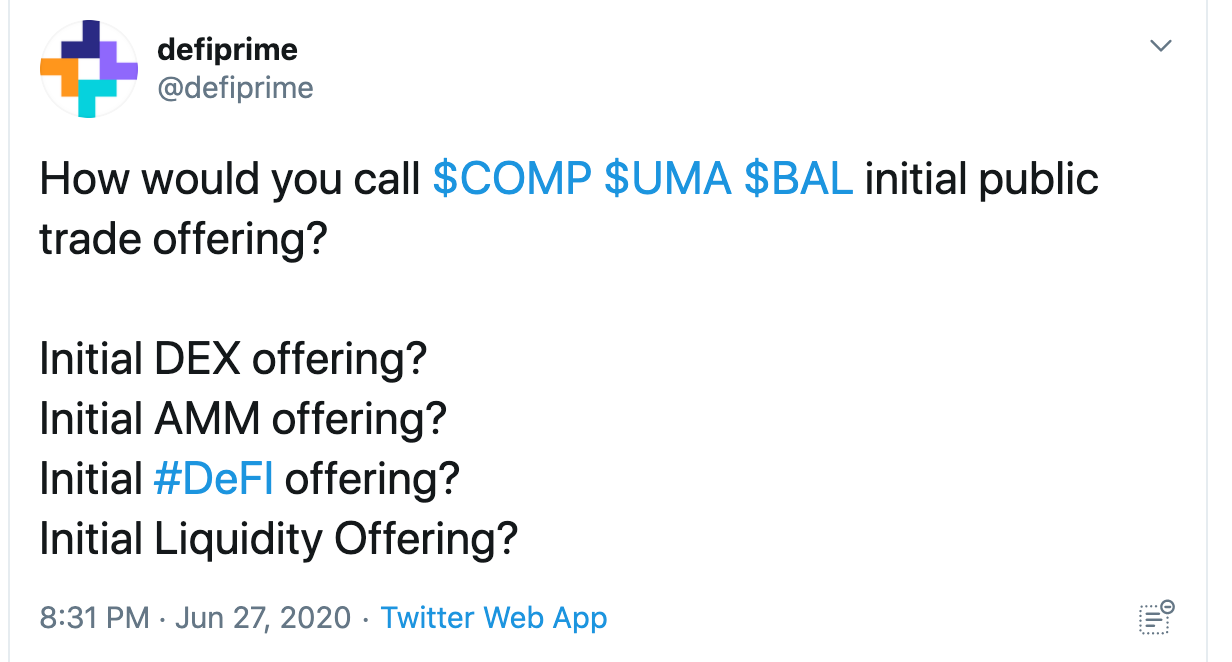
Task: Select the $BAL cashtag link
Action: coord(798,180)
